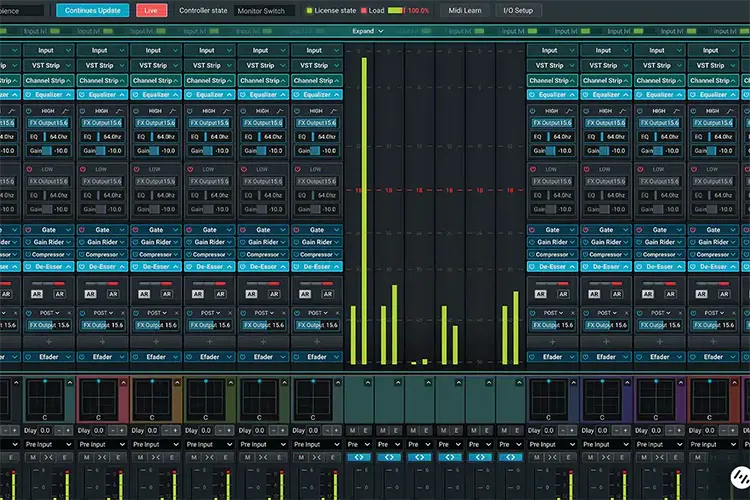Toggle POST send power icon right of the meters
Viewport: 750px width, 500px height.
coord(532,313)
